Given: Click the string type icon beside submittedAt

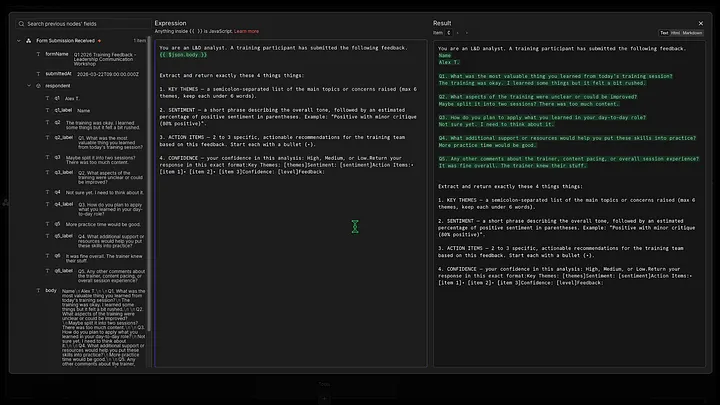Looking at the screenshot, I should coord(38,74).
